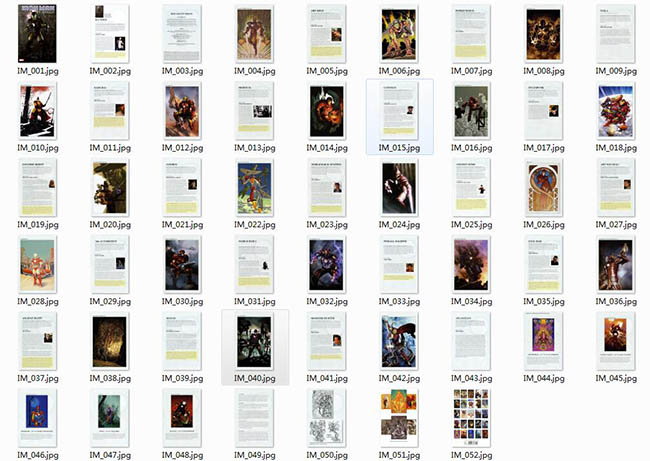The height and width of the screenshot is (461, 650).
Task: Select the IM_001.jpg cover thumbnail
Action: point(37,34)
